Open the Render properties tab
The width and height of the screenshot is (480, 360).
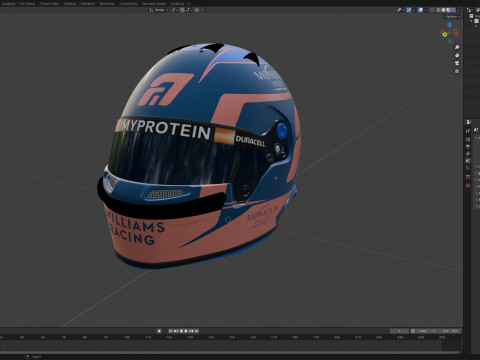click(x=468, y=140)
